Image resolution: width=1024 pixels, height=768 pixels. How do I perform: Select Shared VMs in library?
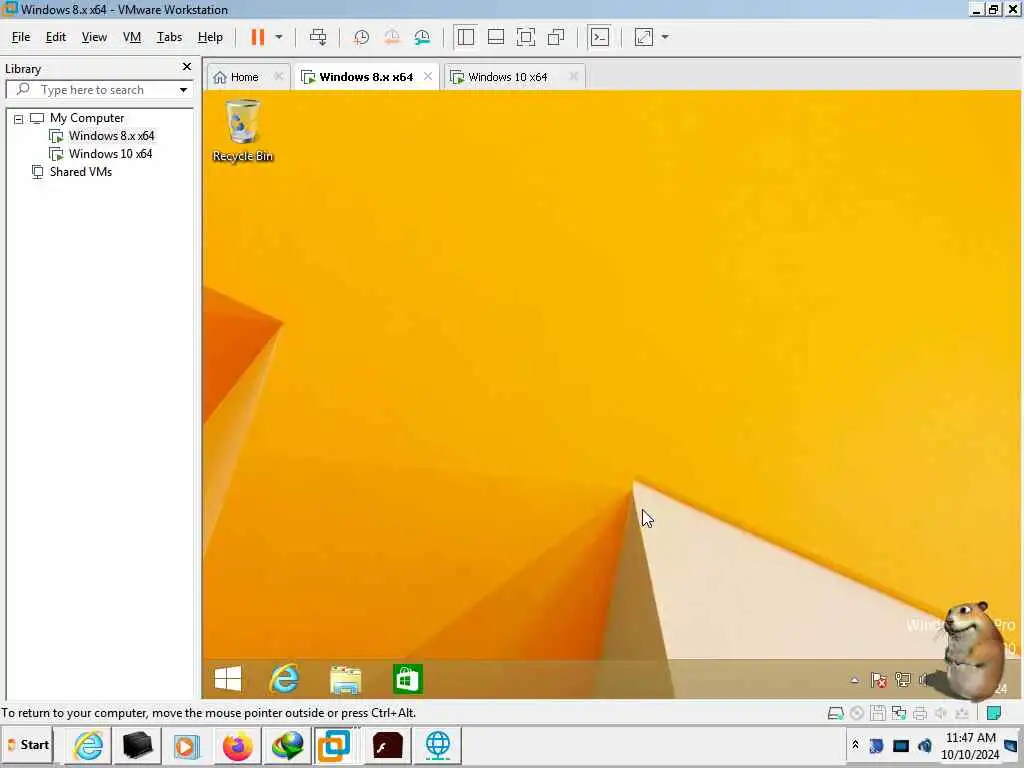80,172
